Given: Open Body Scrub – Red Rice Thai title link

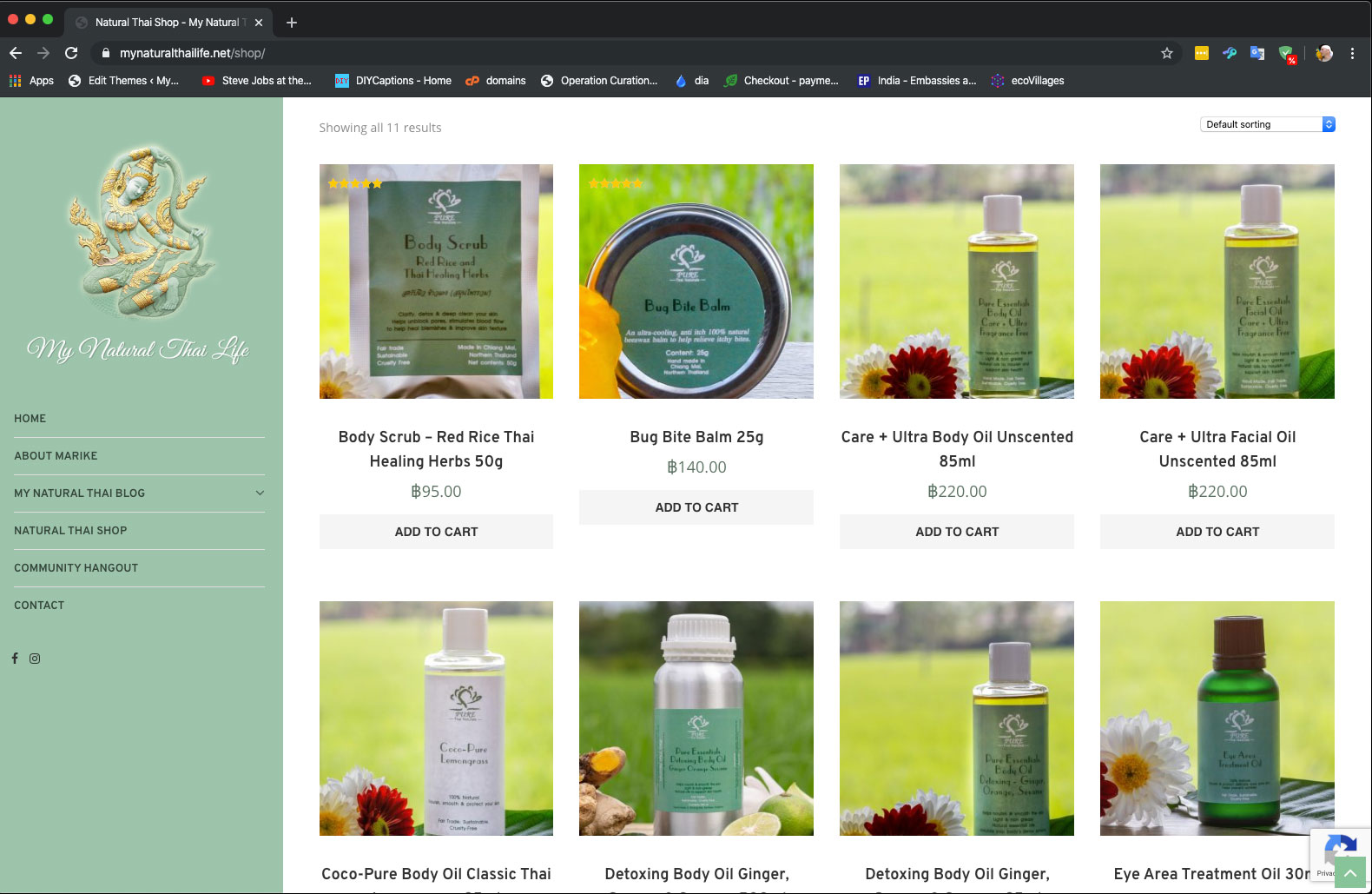Looking at the screenshot, I should pos(436,449).
